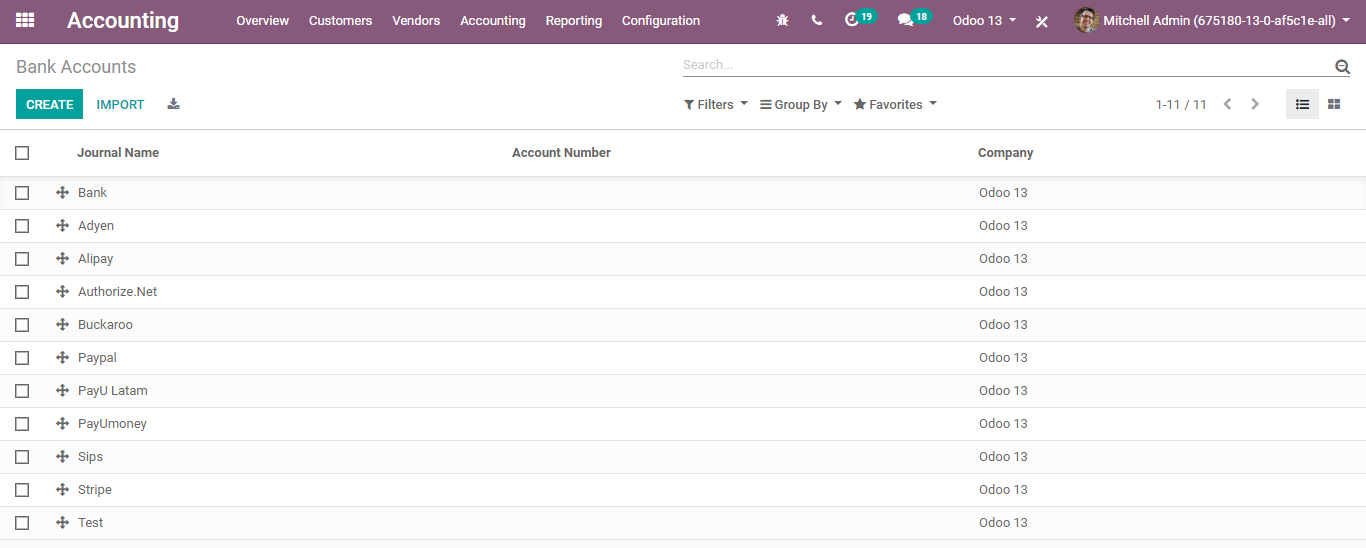
Task: Open the Accounting top menu item
Action: [x=493, y=20]
